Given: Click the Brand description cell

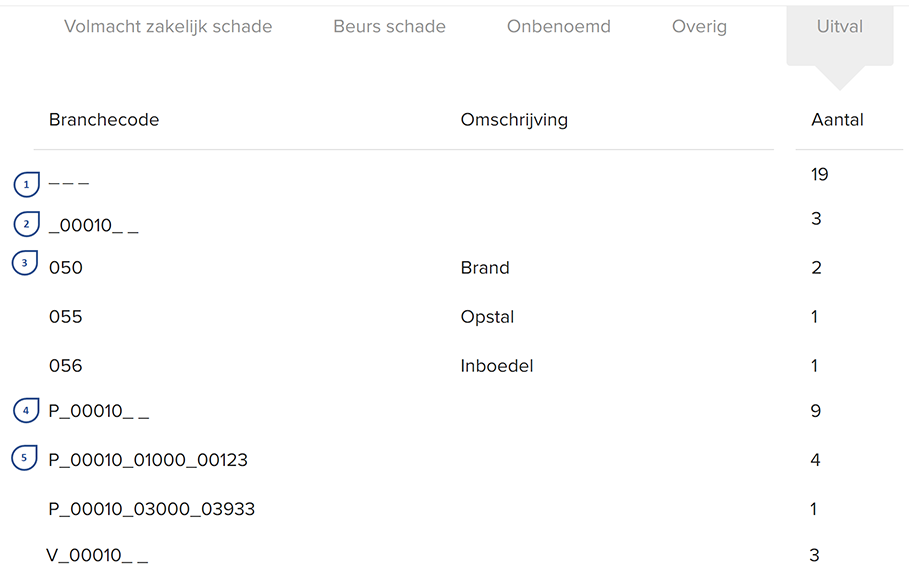Looking at the screenshot, I should click(x=485, y=268).
